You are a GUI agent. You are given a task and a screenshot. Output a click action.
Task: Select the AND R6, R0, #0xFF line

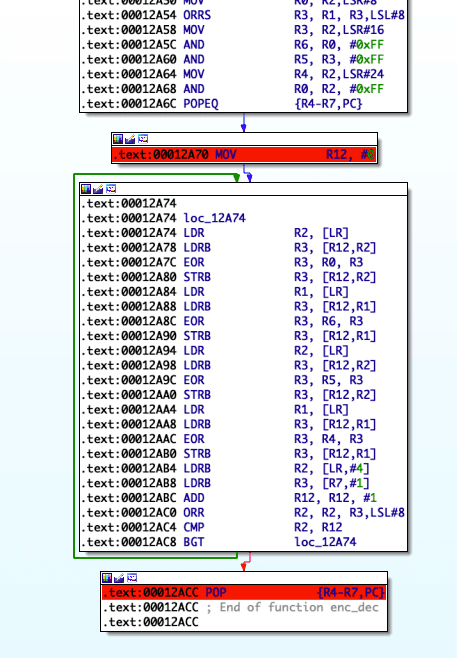tap(232, 44)
